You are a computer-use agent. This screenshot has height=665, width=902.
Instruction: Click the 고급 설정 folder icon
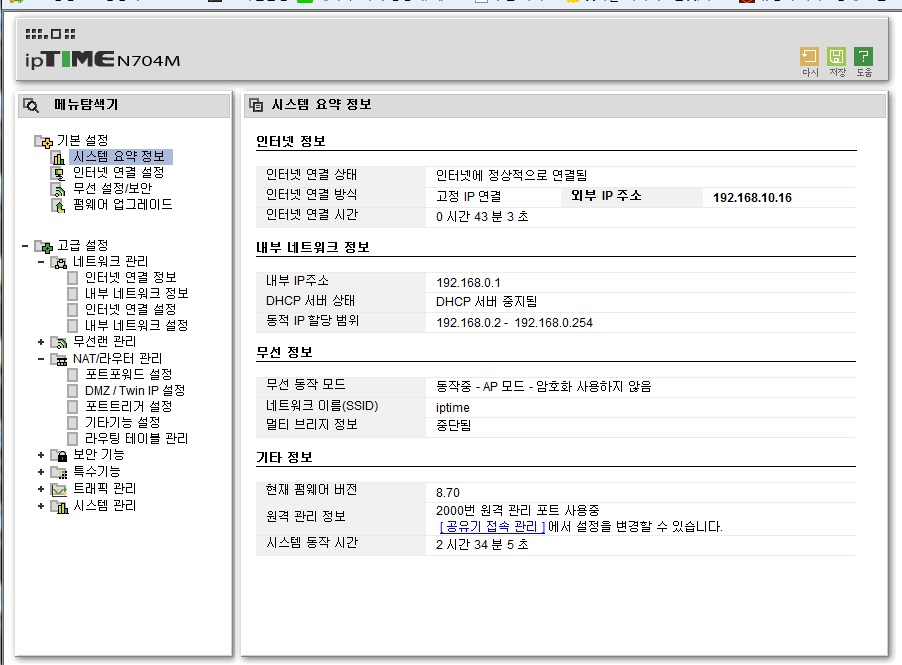pos(44,247)
